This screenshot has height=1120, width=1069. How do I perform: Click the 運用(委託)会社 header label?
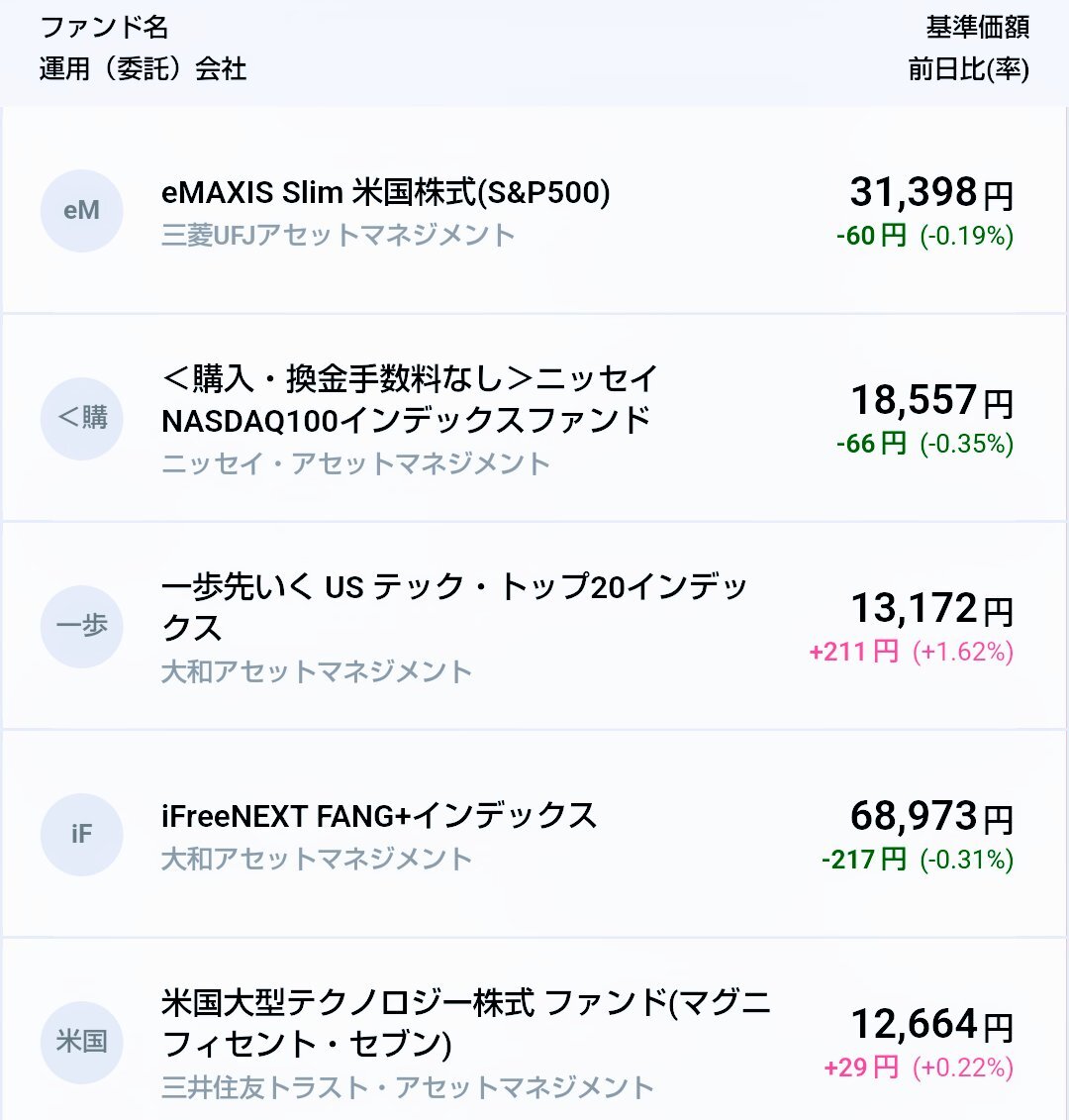coord(143,69)
